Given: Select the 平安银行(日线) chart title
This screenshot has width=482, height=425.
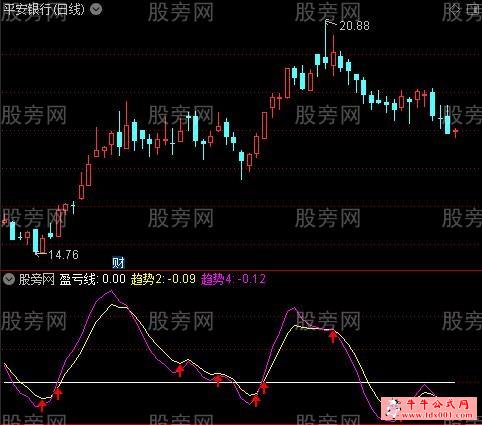Looking at the screenshot, I should point(43,9).
